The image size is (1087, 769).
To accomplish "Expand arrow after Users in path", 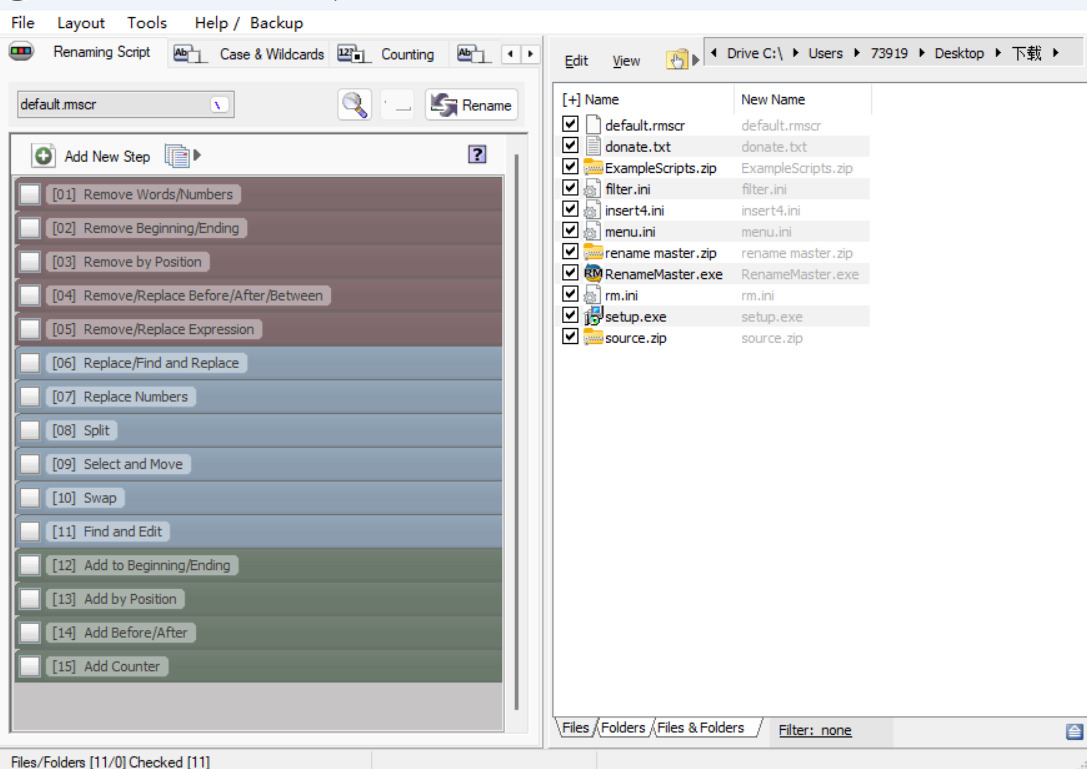I will [x=857, y=53].
